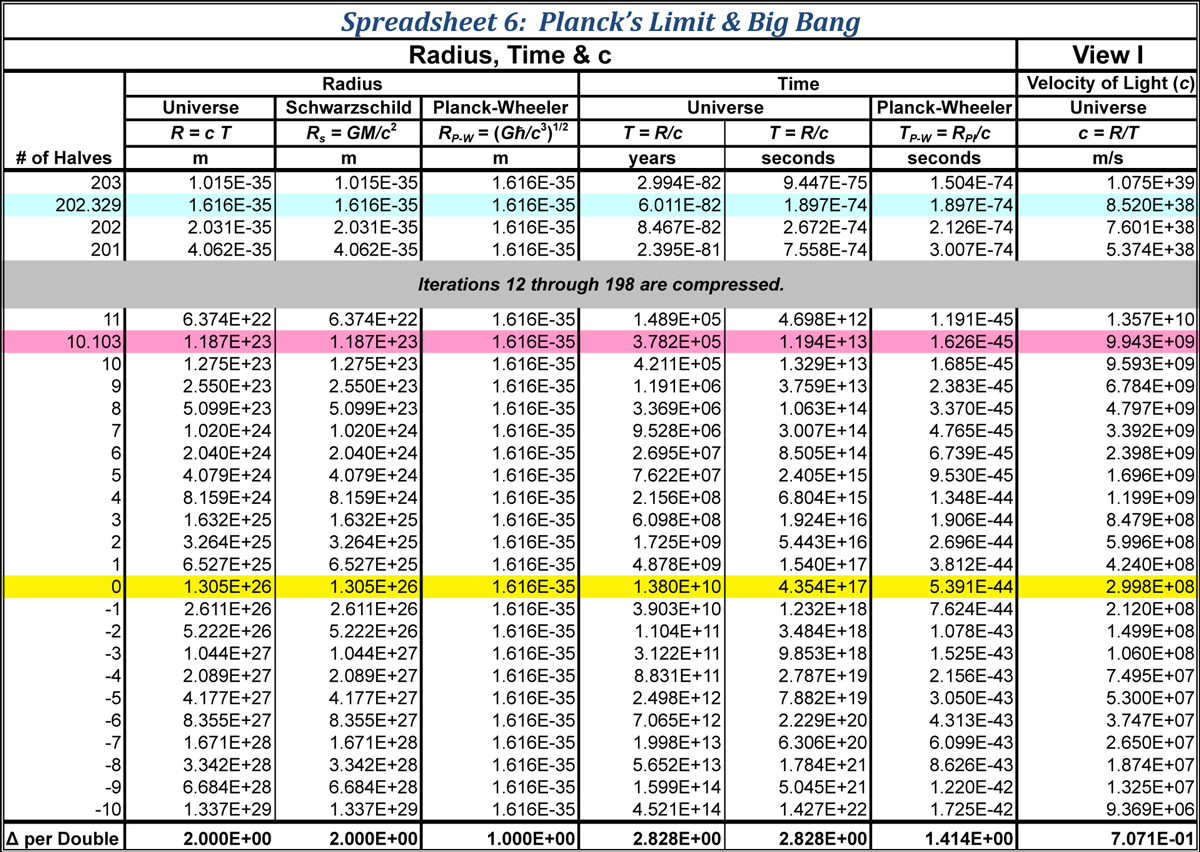Select the 7.071E-01 cell in the bottom row
Screen dimensions: 1200x852
(x=1107, y=837)
